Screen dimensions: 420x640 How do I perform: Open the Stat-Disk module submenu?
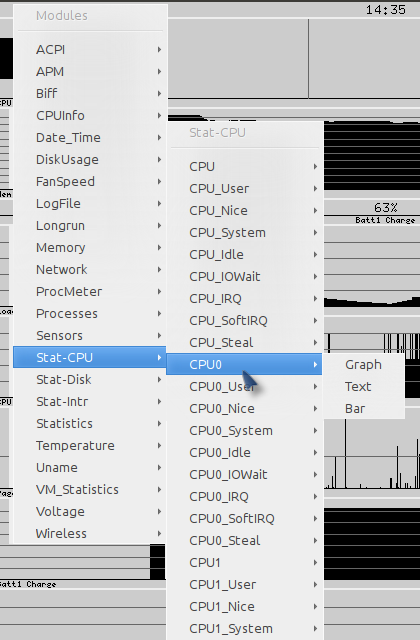[x=90, y=380]
